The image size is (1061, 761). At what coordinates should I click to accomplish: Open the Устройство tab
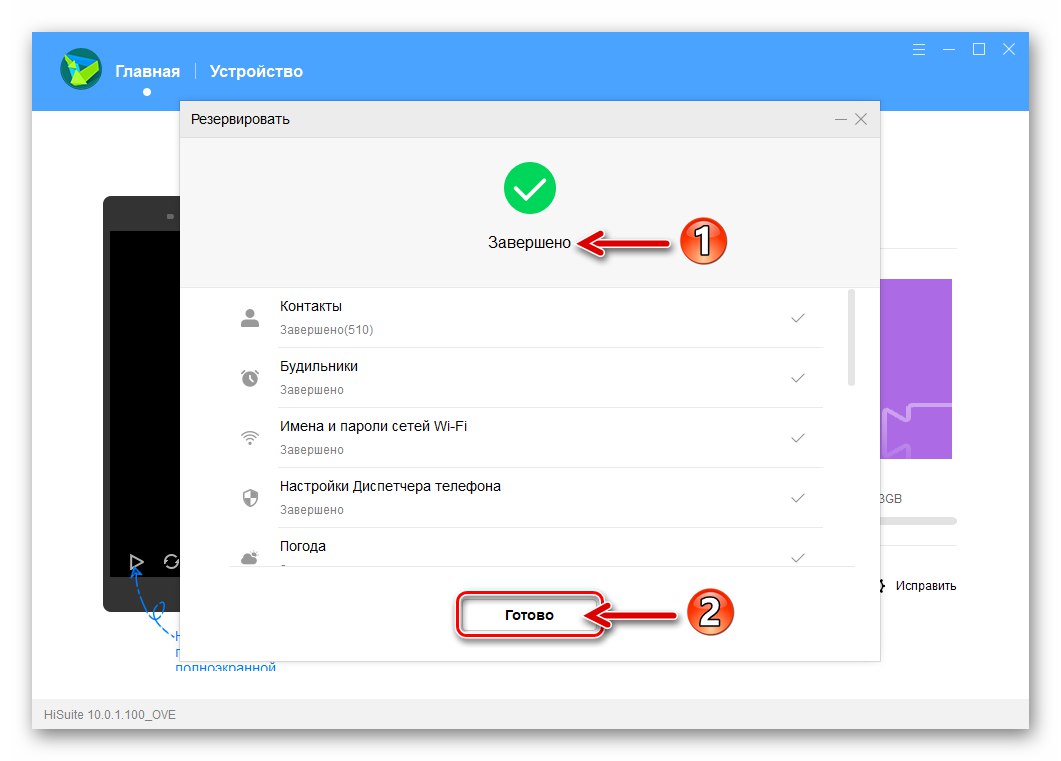coord(256,71)
